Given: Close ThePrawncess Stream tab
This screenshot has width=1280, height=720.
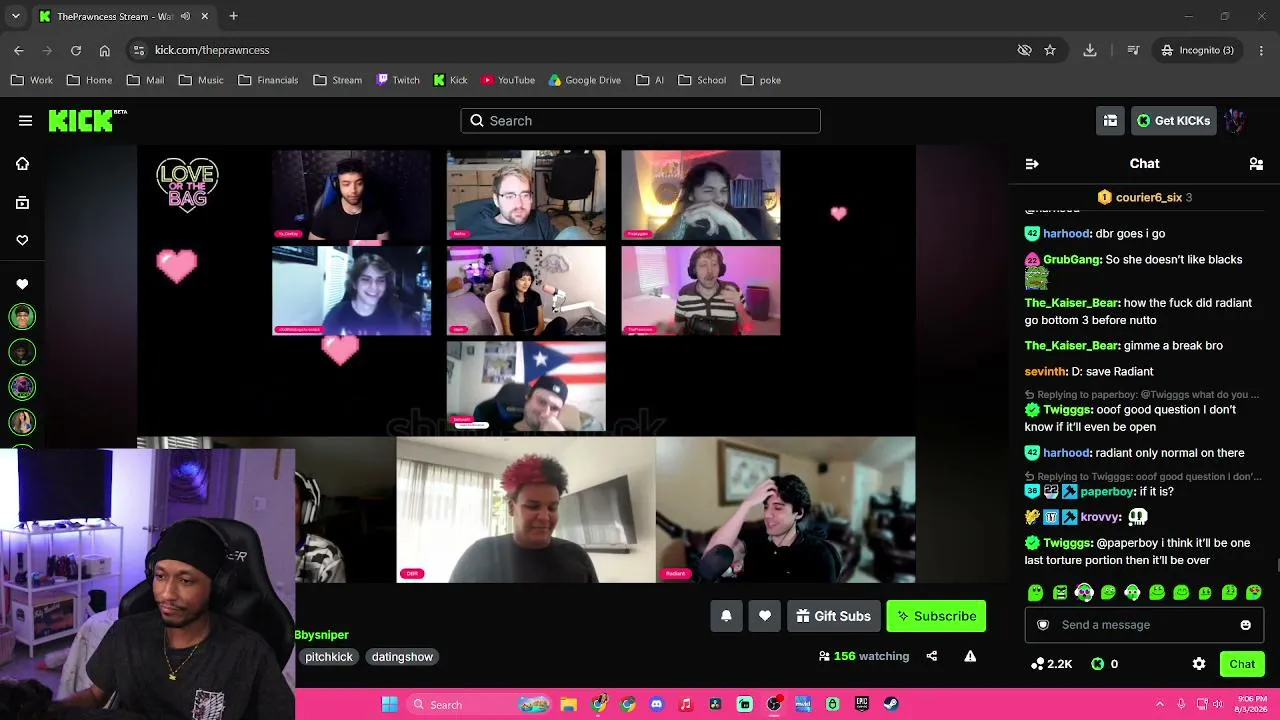Looking at the screenshot, I should 203,16.
